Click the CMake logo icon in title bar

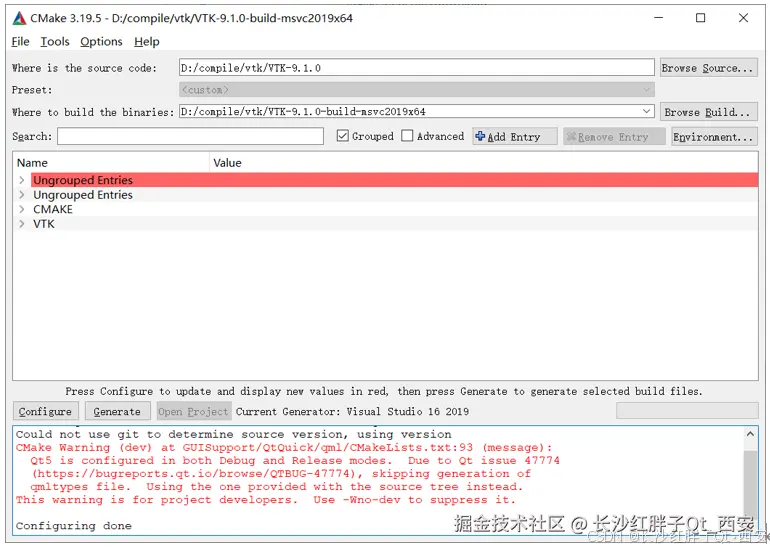(x=19, y=18)
